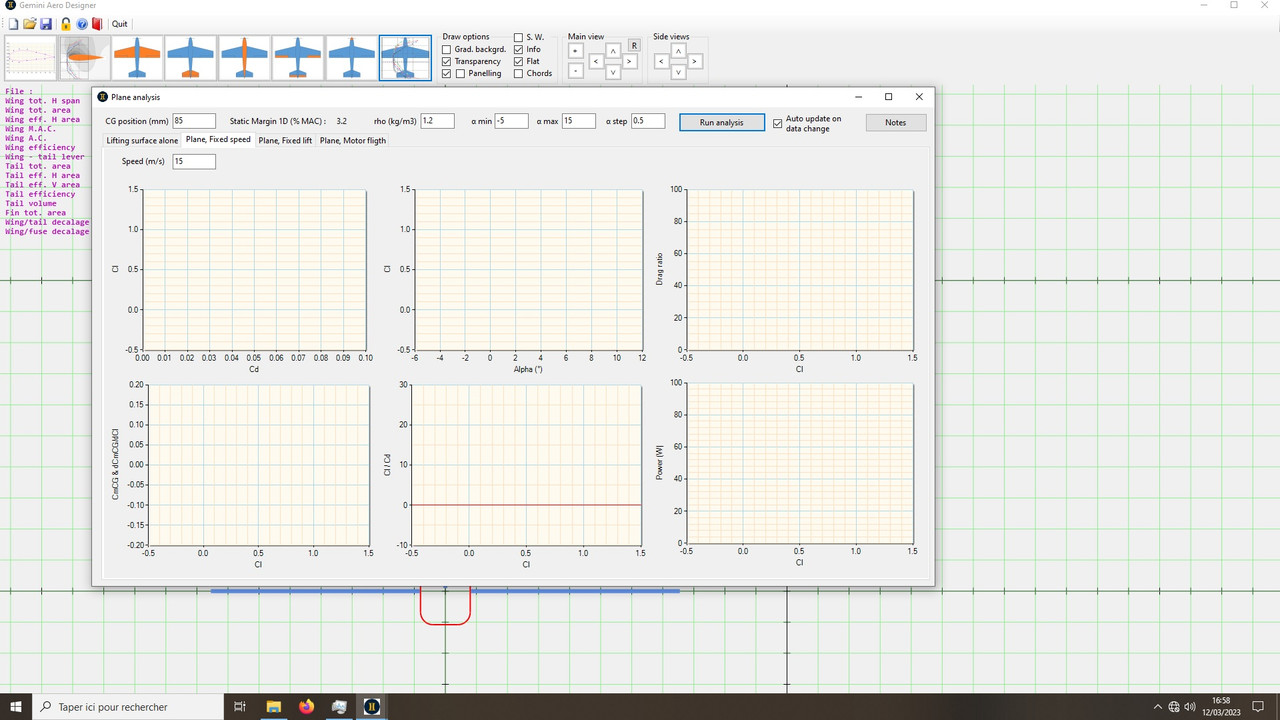Toggle the first checkbox beside Panelling
The image size is (1280, 720).
447,73
